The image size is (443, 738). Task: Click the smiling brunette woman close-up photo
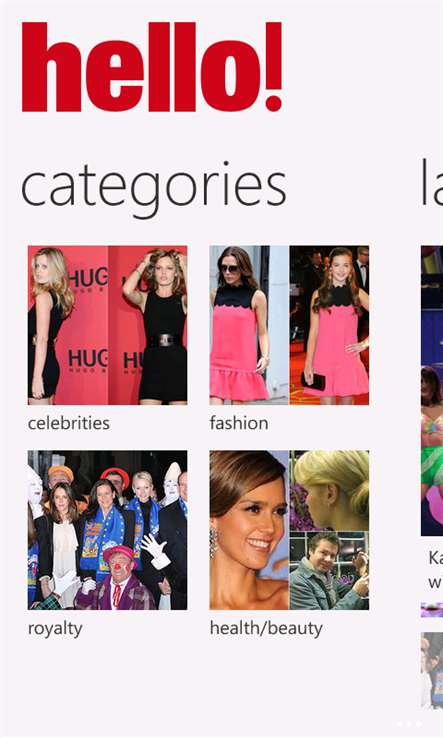click(249, 530)
